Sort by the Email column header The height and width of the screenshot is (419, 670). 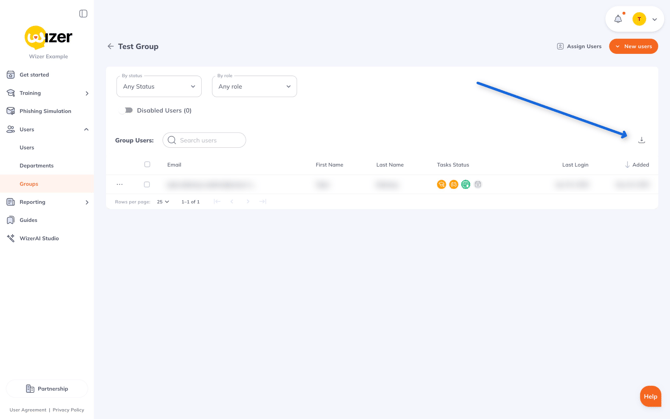174,165
